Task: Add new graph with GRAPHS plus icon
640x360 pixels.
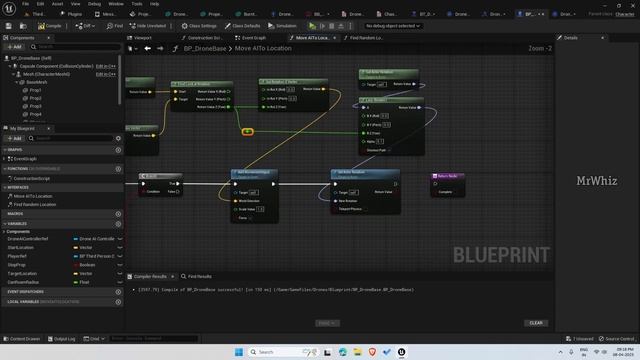Action: pos(118,150)
